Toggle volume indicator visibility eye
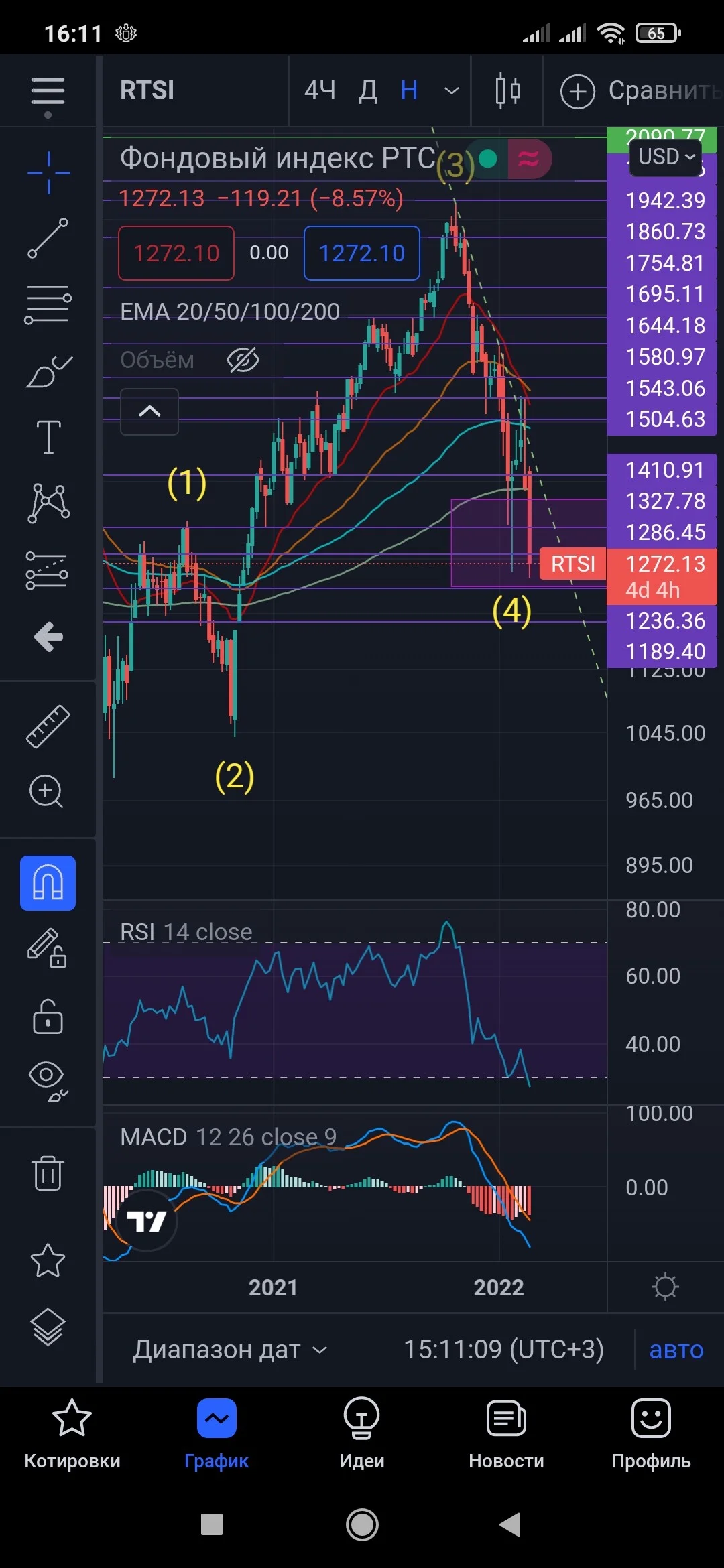The image size is (724, 1568). [243, 361]
